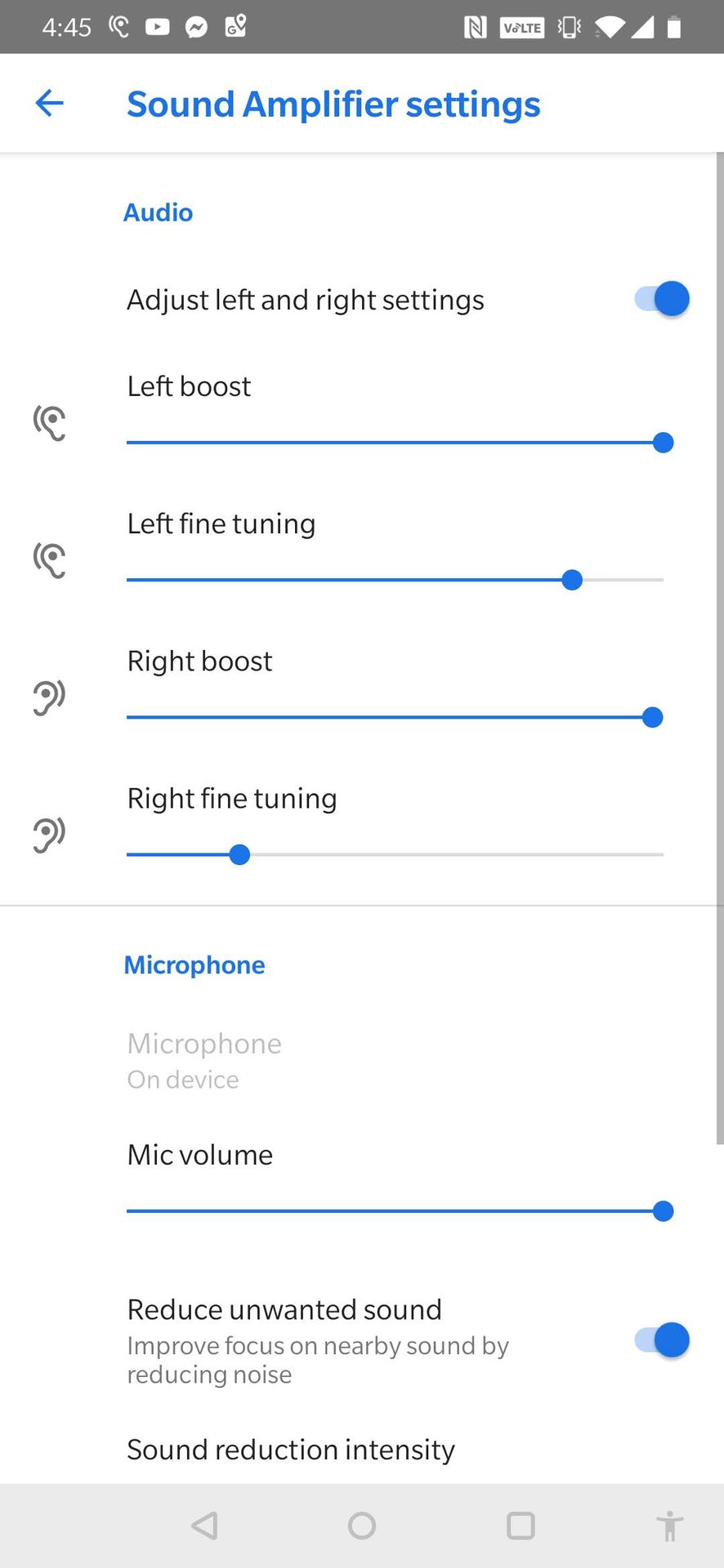Viewport: 724px width, 1568px height.
Task: Click the Right fine tuning slider knob
Action: click(239, 854)
